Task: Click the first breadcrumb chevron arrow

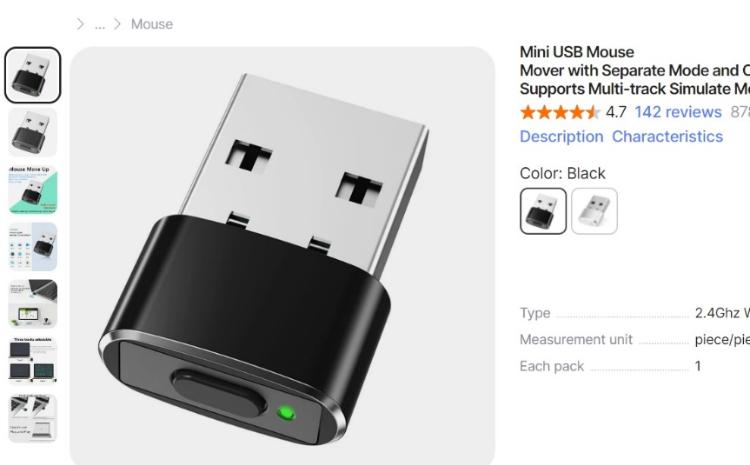Action: (80, 24)
